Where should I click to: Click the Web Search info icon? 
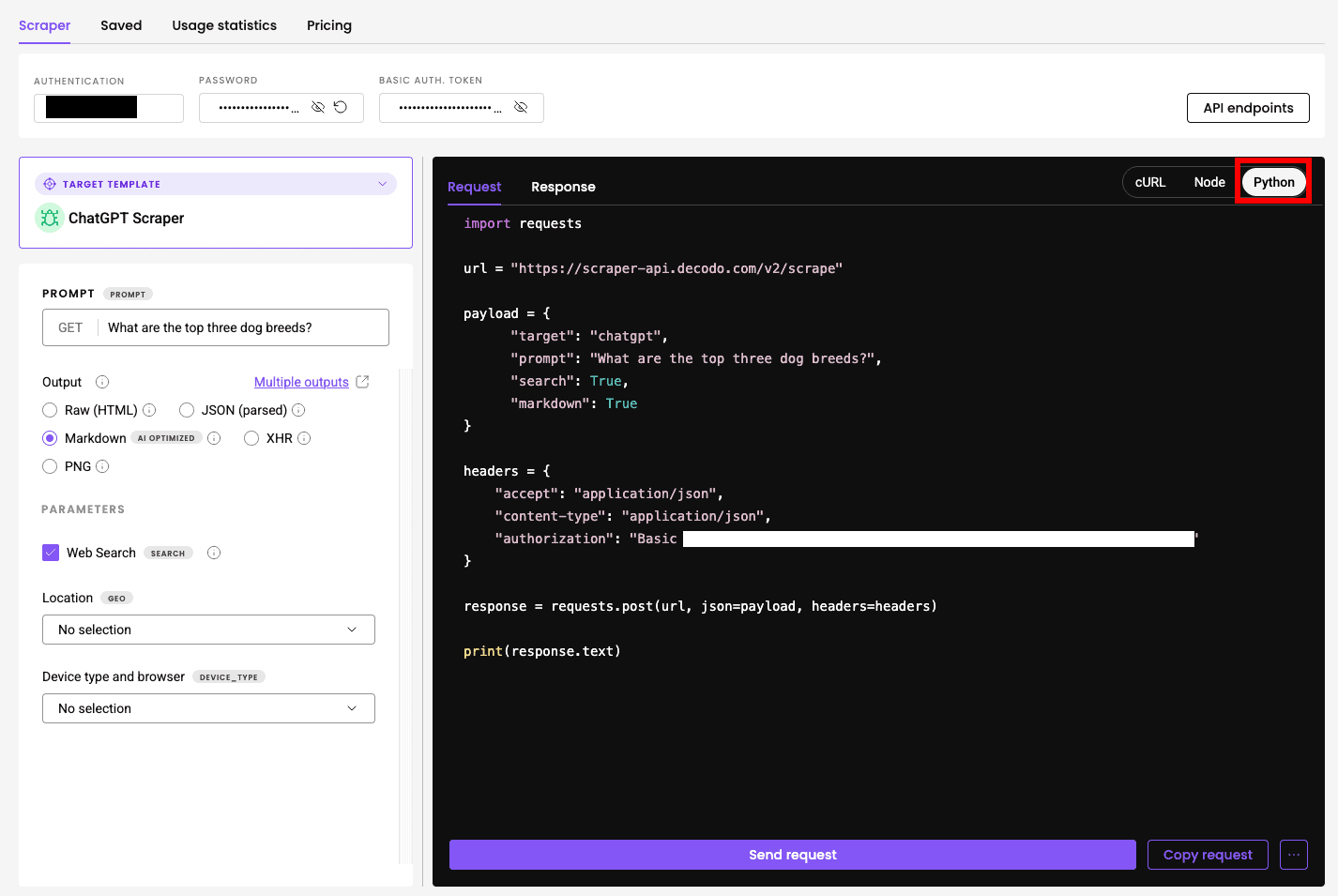pyautogui.click(x=214, y=553)
